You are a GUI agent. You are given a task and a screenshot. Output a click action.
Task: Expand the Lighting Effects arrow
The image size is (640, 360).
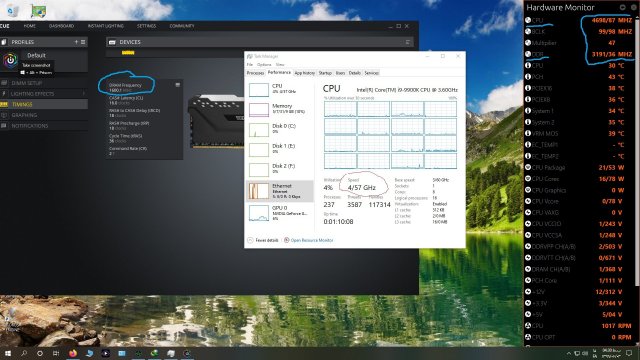[84, 93]
